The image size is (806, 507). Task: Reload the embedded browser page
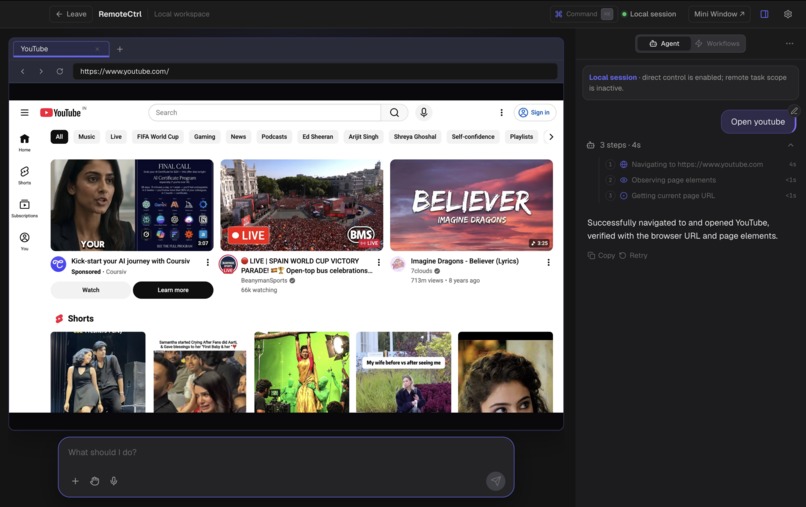click(60, 71)
